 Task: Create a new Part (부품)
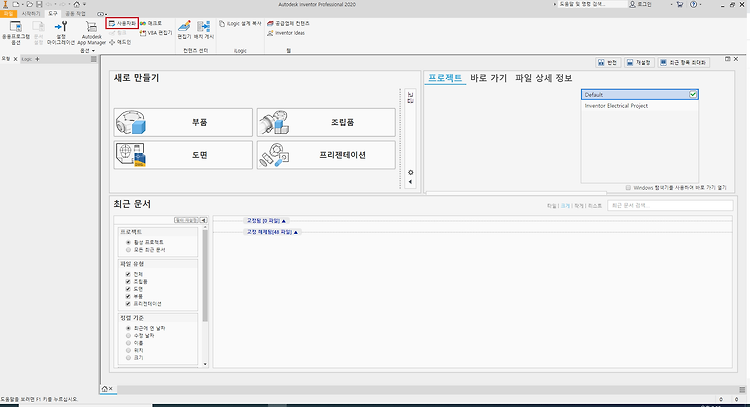(183, 122)
